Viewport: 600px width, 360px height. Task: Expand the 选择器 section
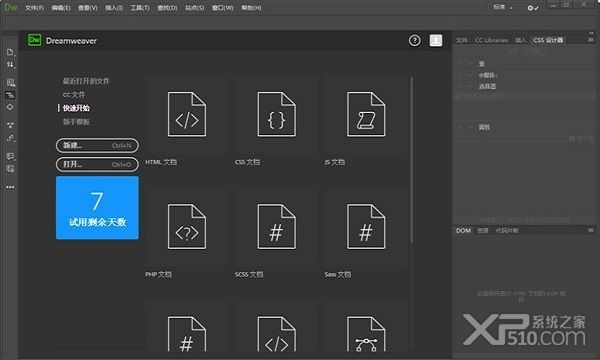click(x=487, y=86)
